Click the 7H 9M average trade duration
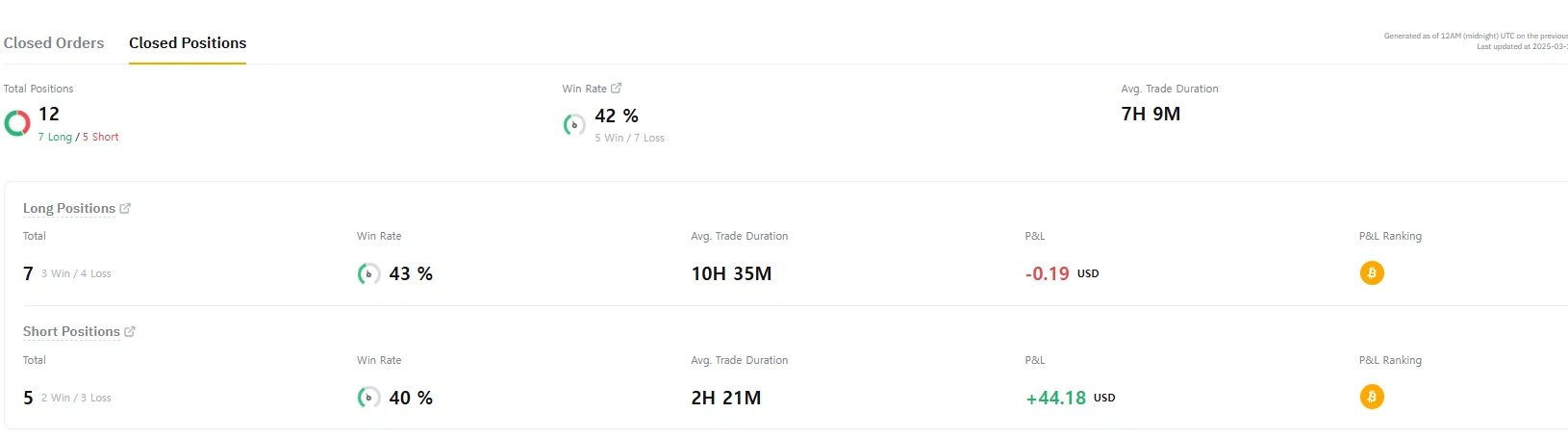 [x=1151, y=115]
